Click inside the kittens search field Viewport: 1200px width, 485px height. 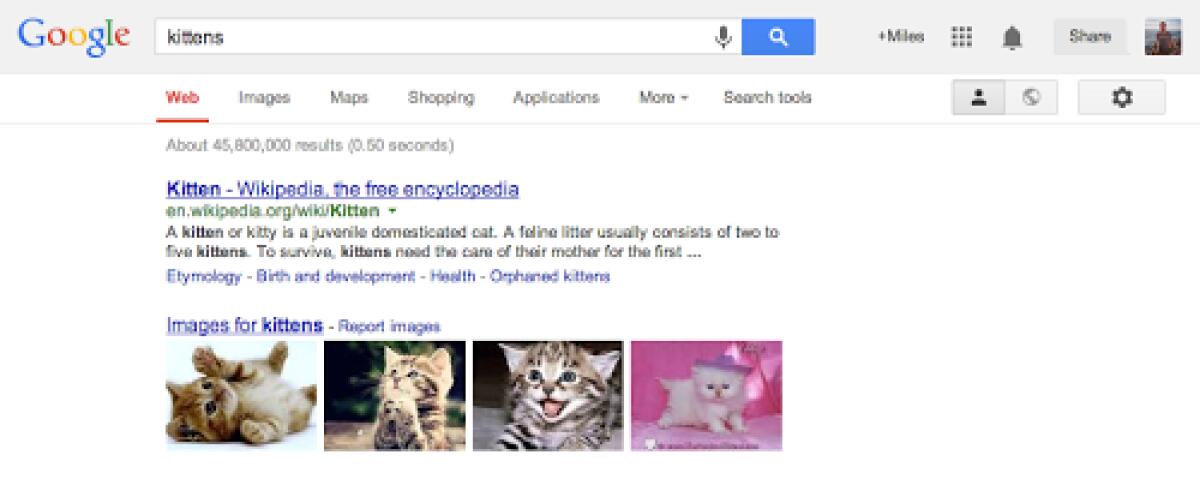(430, 37)
